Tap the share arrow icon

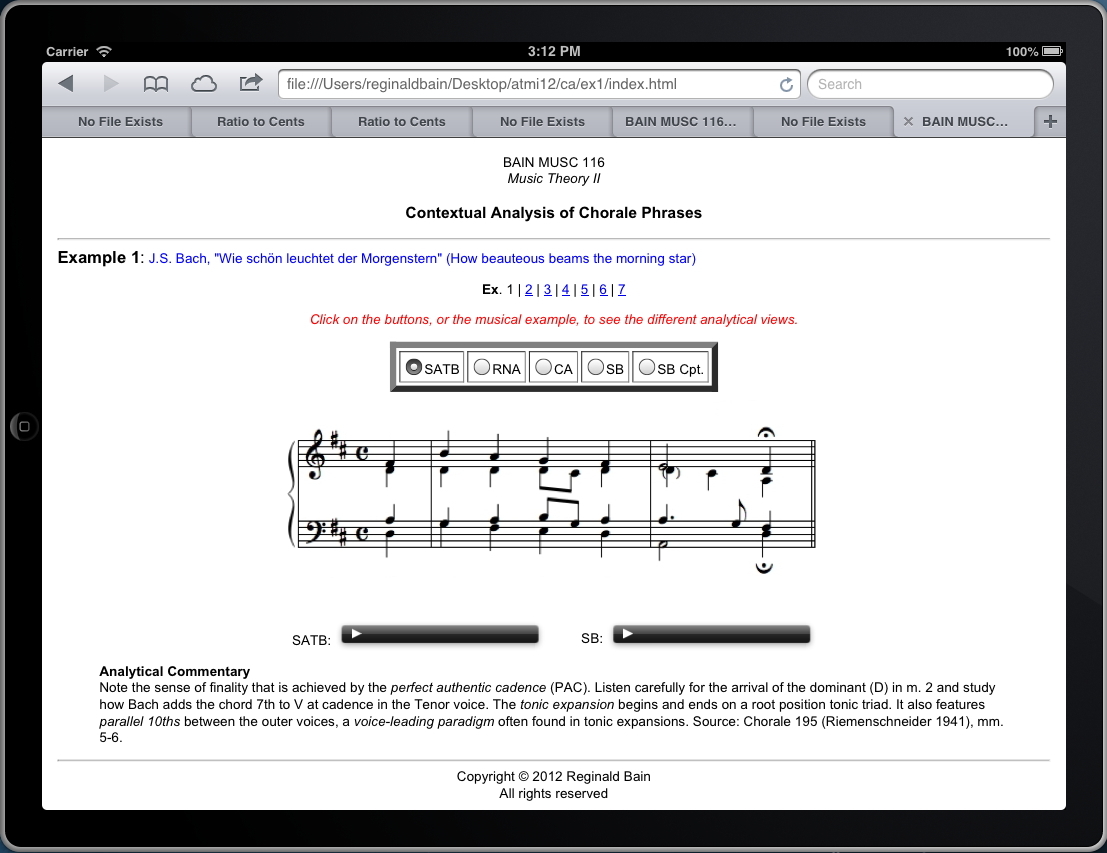pos(251,83)
